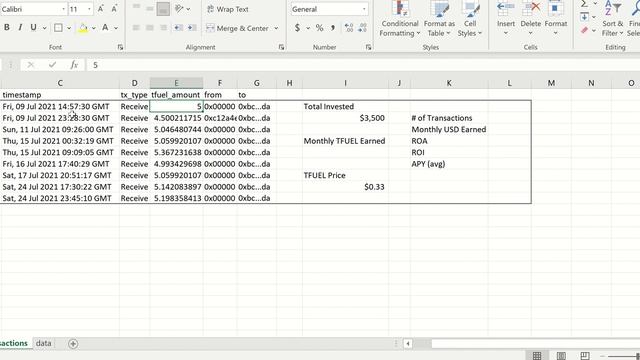Viewport: 640px width, 360px height.
Task: Click the Clear eraser icon
Action: (584, 30)
